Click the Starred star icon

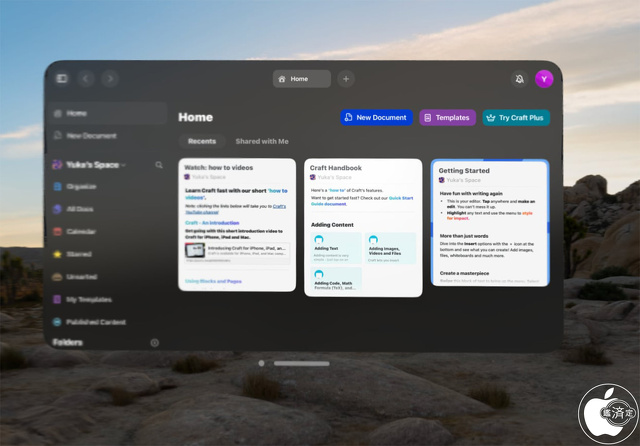pos(58,254)
